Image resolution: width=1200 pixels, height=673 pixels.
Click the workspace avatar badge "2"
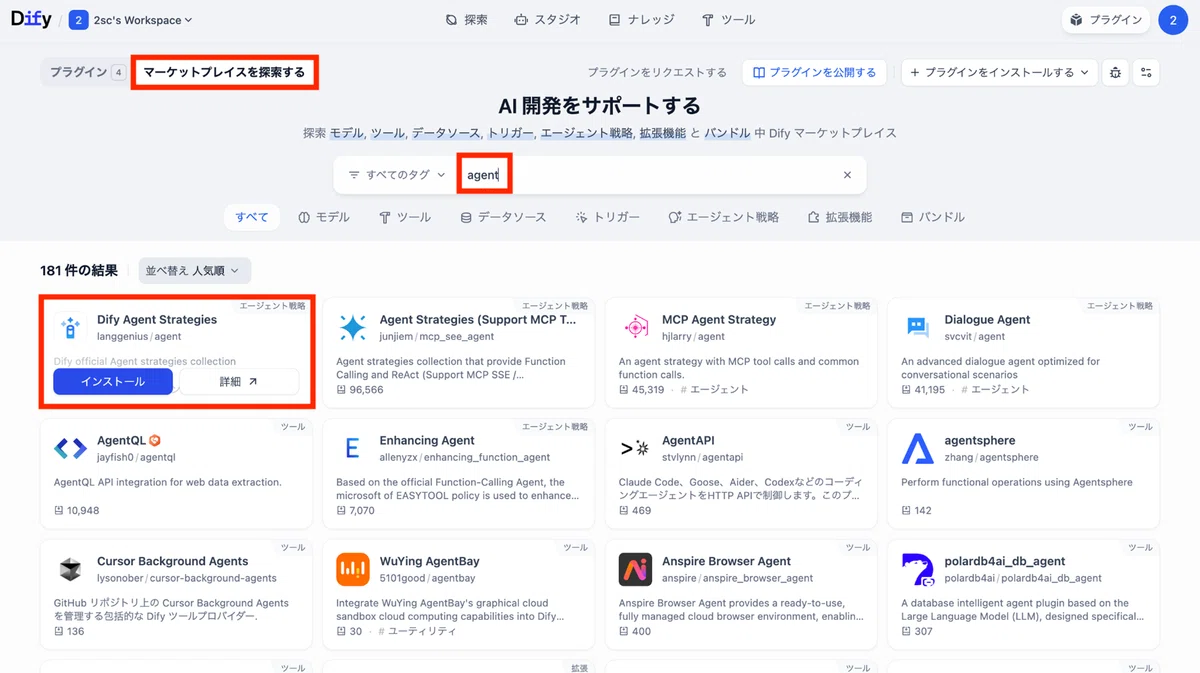79,20
